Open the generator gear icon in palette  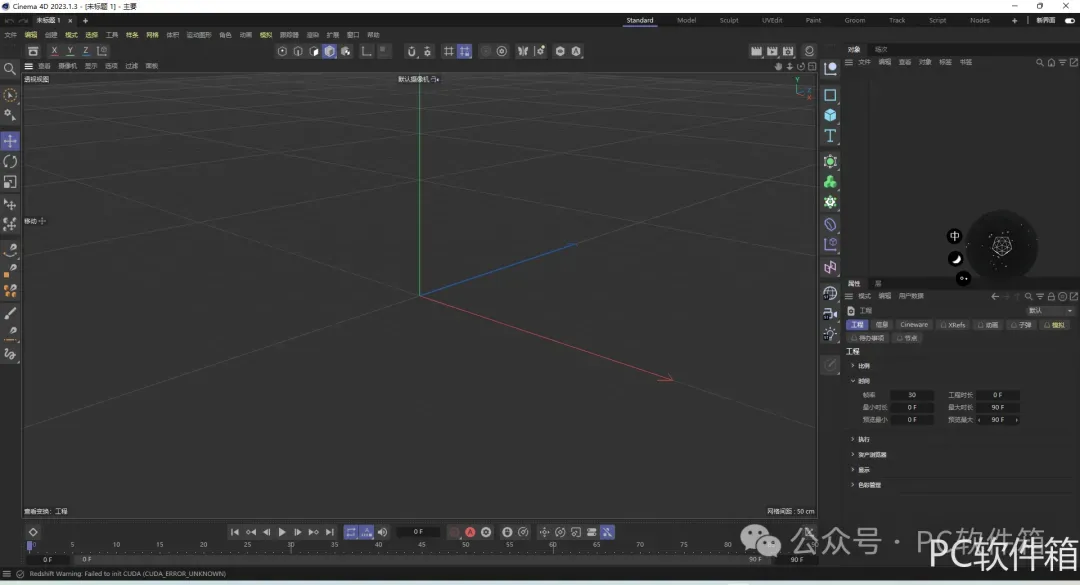pyautogui.click(x=831, y=203)
